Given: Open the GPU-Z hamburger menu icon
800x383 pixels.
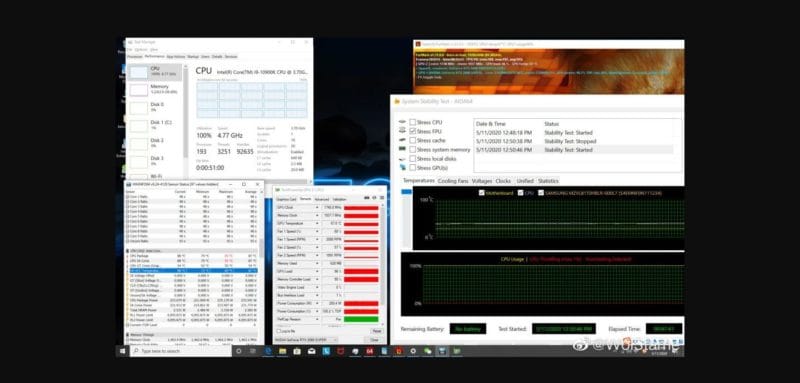Looking at the screenshot, I should (x=381, y=198).
